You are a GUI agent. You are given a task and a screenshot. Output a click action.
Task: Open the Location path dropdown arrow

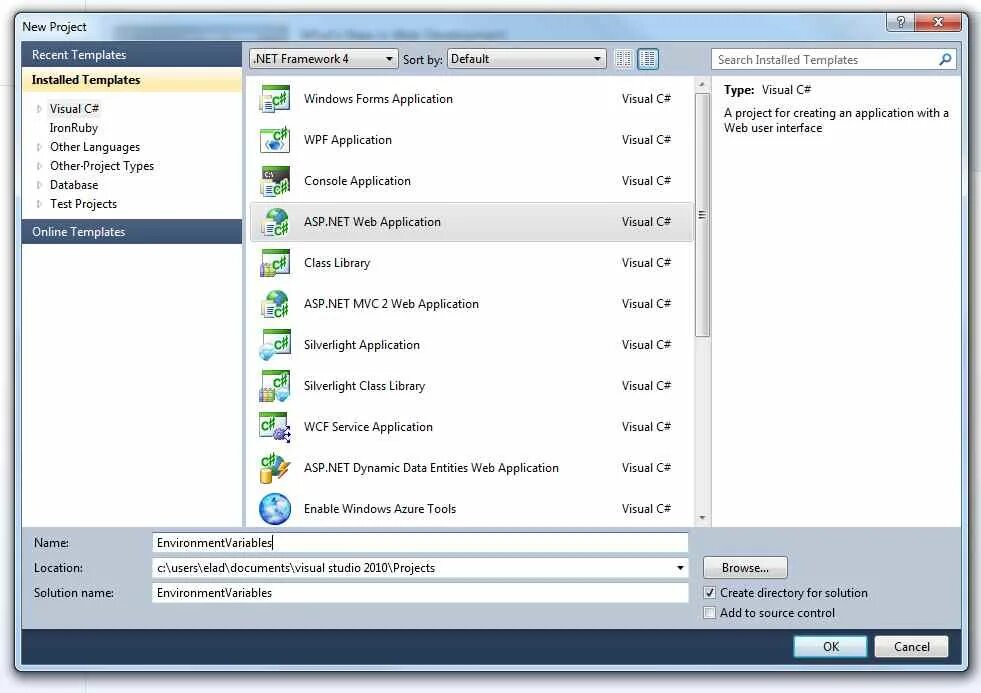tap(680, 568)
